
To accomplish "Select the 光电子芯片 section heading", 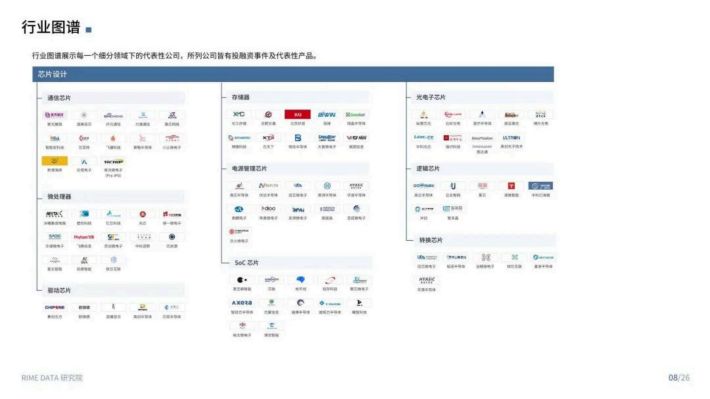I will 431,97.
